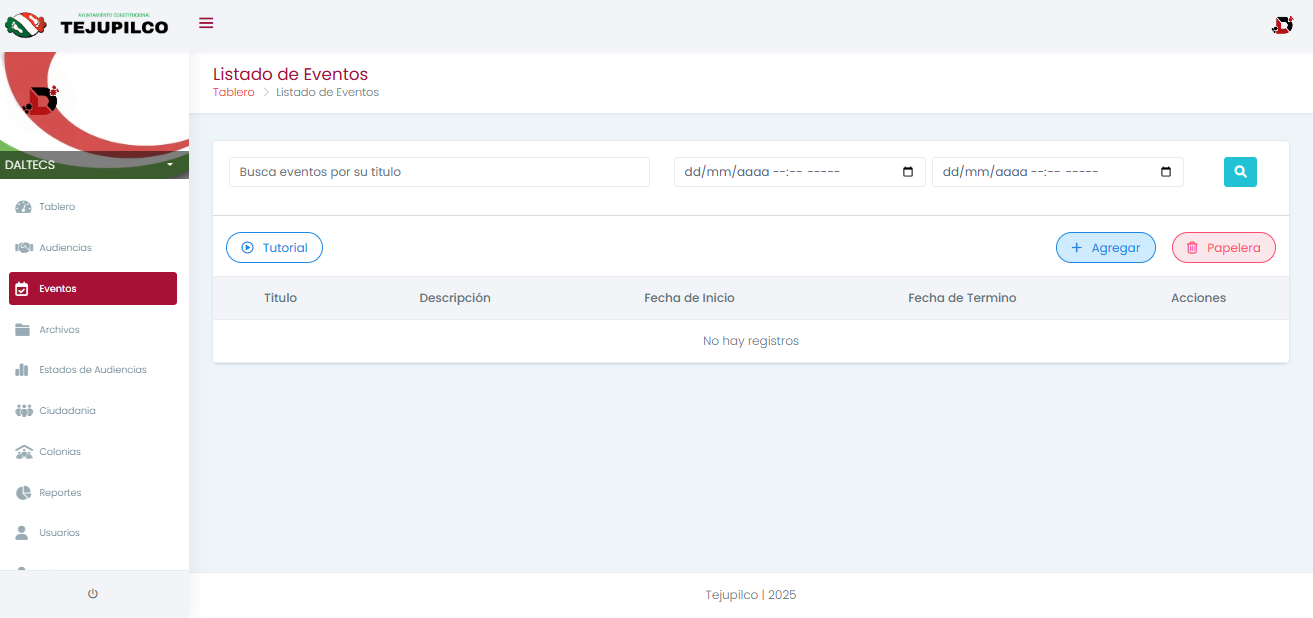Expand the DALTECS user dropdown
Image resolution: width=1313 pixels, height=618 pixels.
170,164
